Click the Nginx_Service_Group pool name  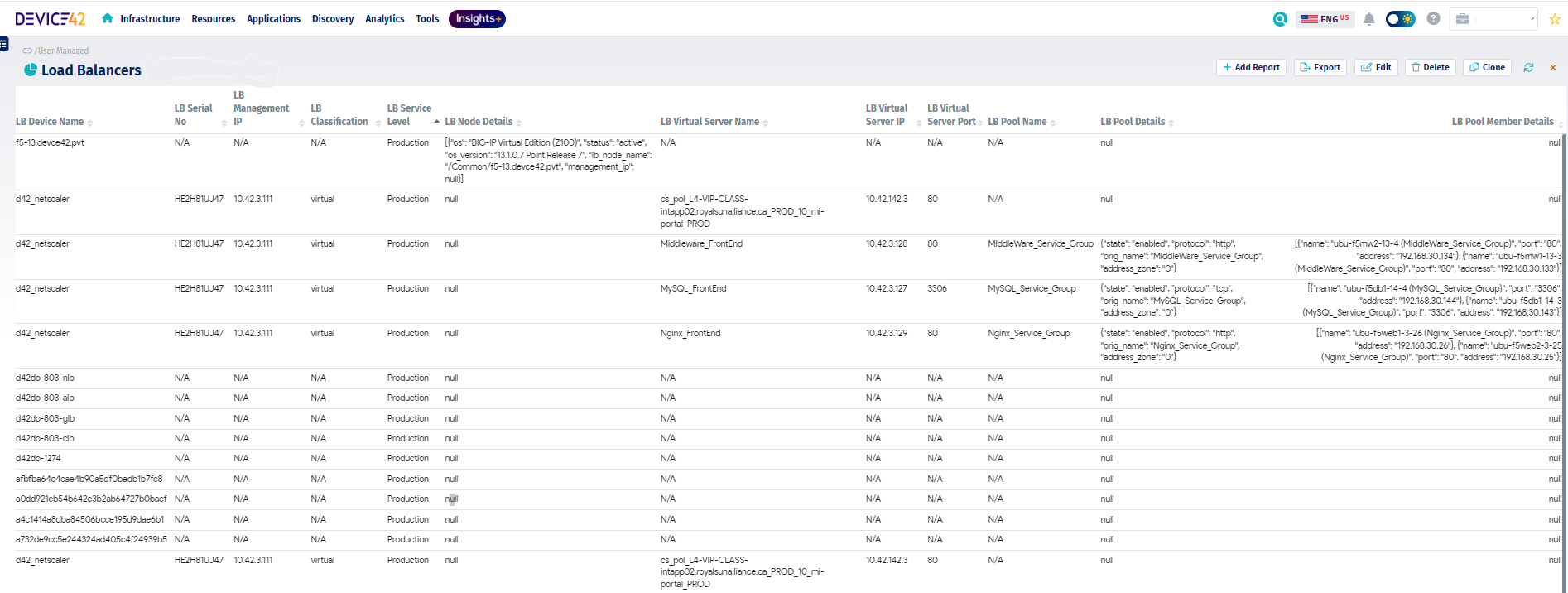(x=1029, y=333)
